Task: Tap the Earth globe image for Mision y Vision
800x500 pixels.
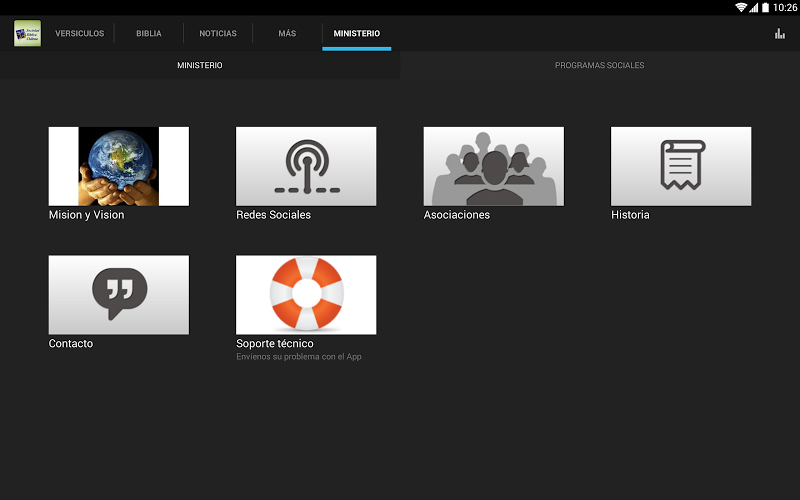Action: click(x=119, y=166)
